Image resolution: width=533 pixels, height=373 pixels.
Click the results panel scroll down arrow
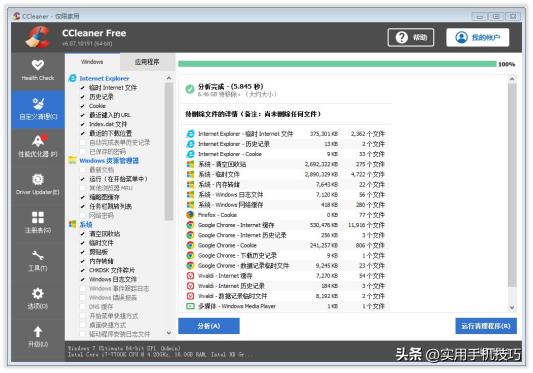[512, 307]
